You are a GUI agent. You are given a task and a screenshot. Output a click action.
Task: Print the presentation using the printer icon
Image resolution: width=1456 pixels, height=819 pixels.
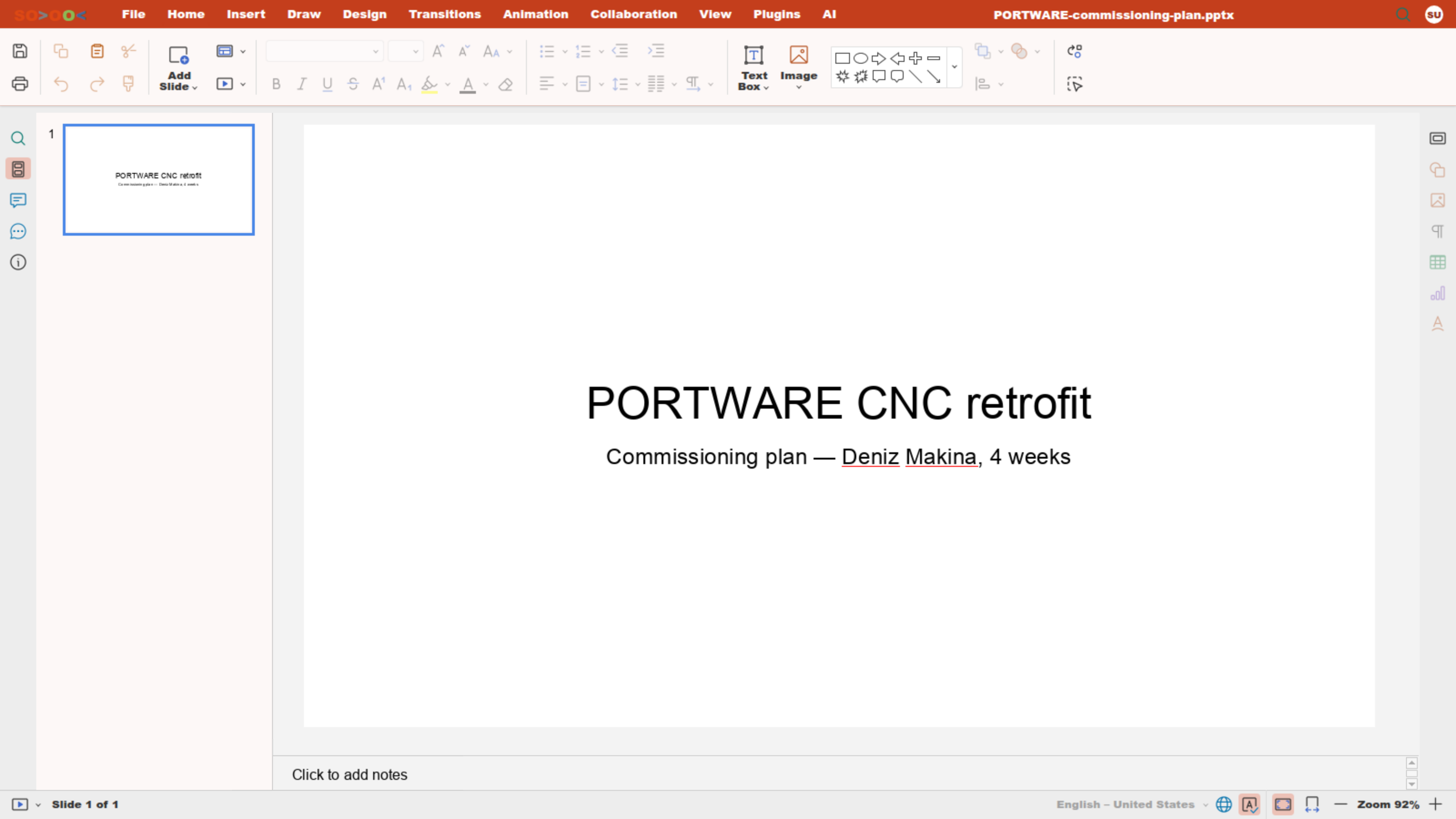pyautogui.click(x=20, y=84)
